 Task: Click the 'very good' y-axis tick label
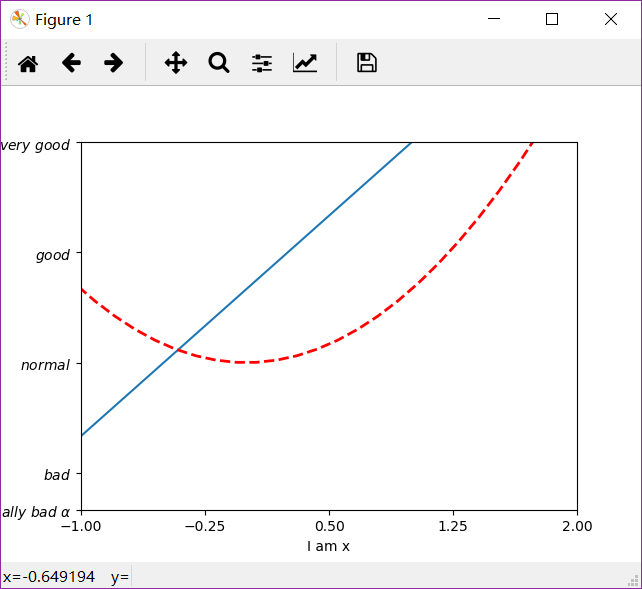pyautogui.click(x=35, y=145)
